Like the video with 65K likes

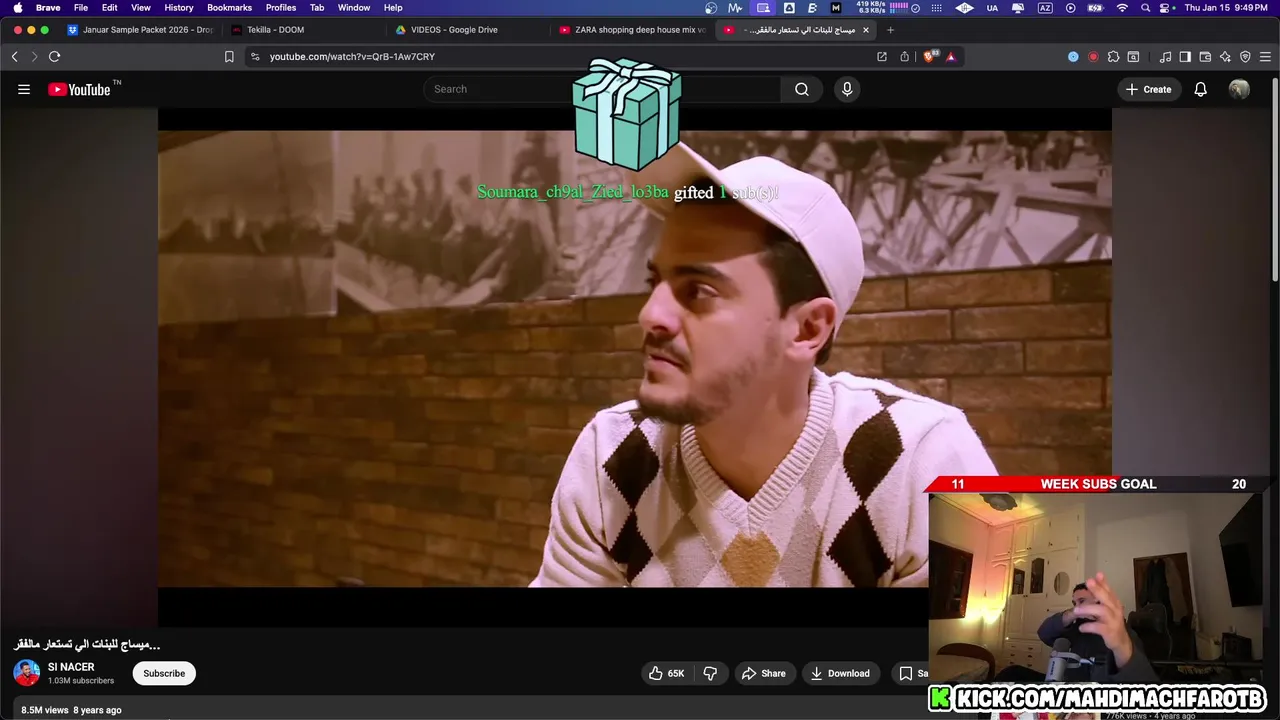coord(666,673)
